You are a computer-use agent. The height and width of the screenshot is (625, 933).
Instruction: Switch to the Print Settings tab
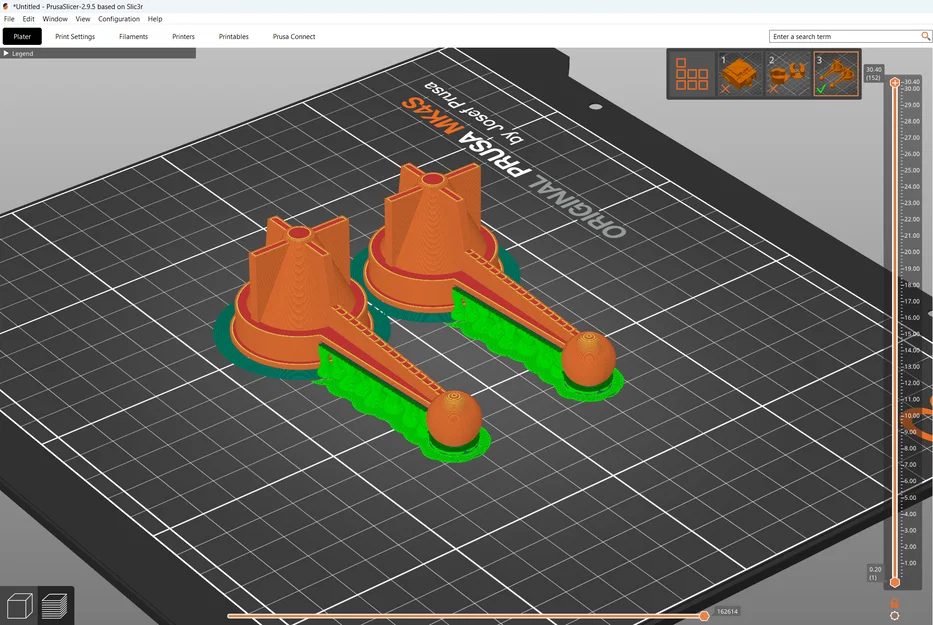point(75,36)
